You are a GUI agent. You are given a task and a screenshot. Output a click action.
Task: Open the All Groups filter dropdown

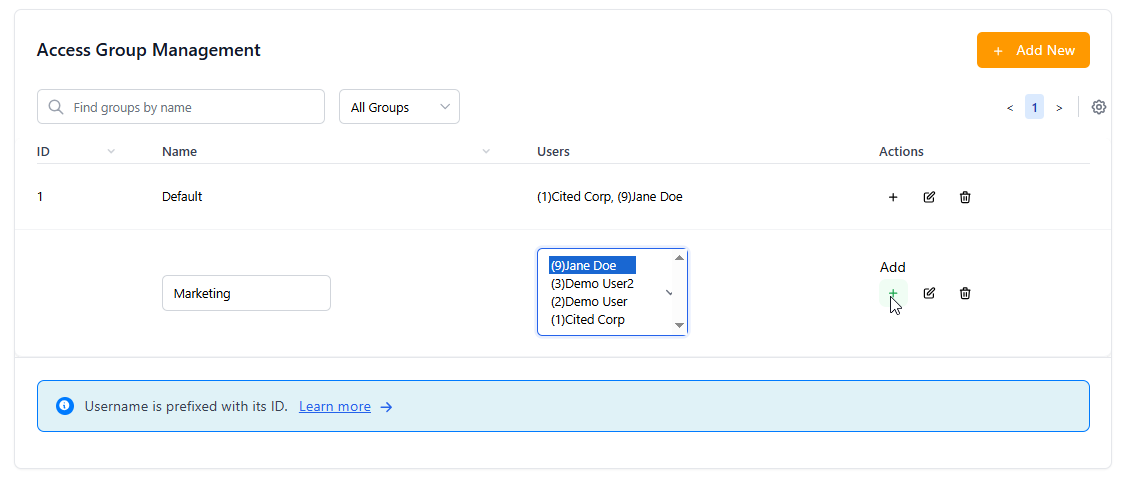click(399, 107)
